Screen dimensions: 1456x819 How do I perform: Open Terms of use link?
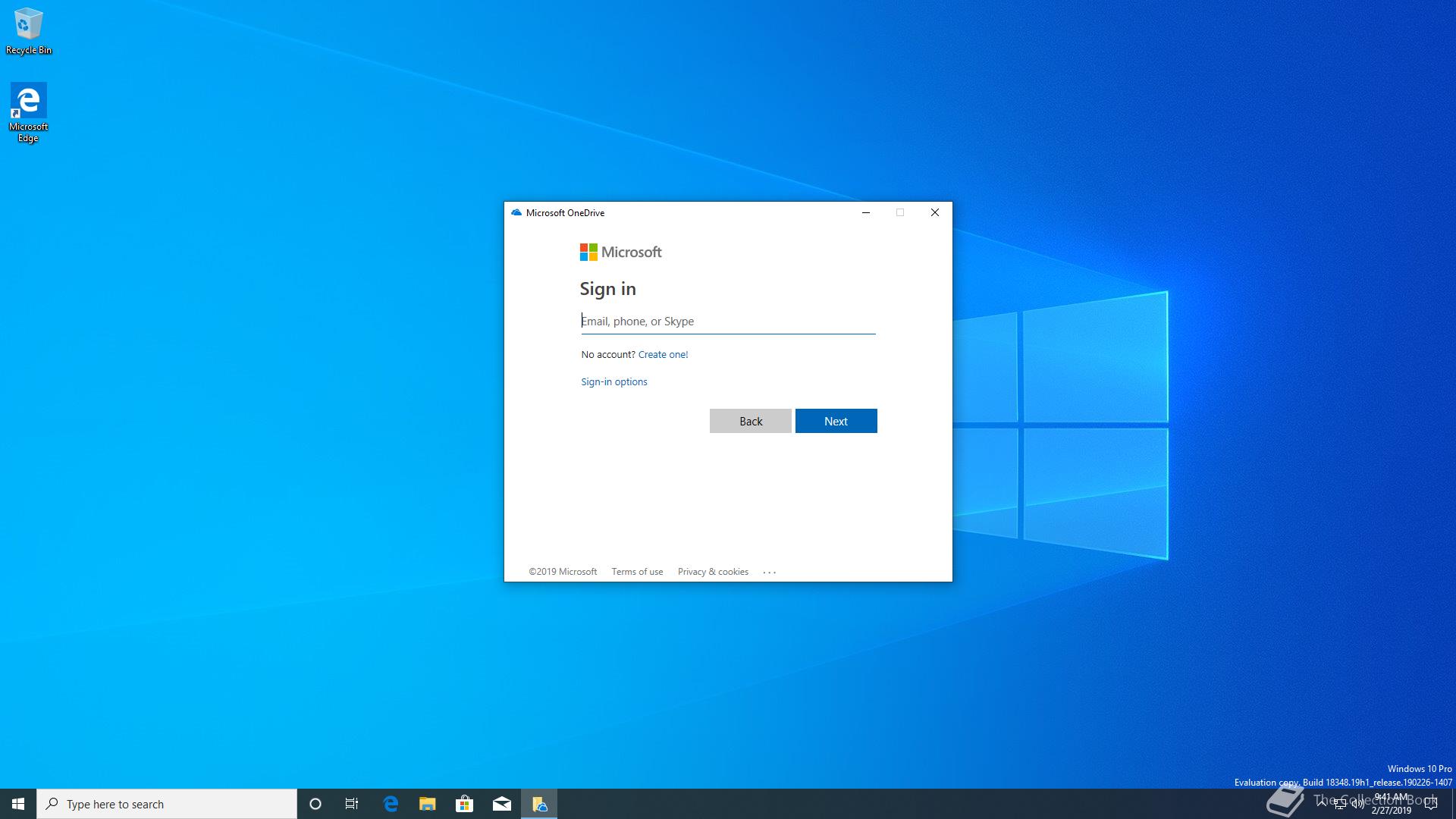[x=637, y=572]
